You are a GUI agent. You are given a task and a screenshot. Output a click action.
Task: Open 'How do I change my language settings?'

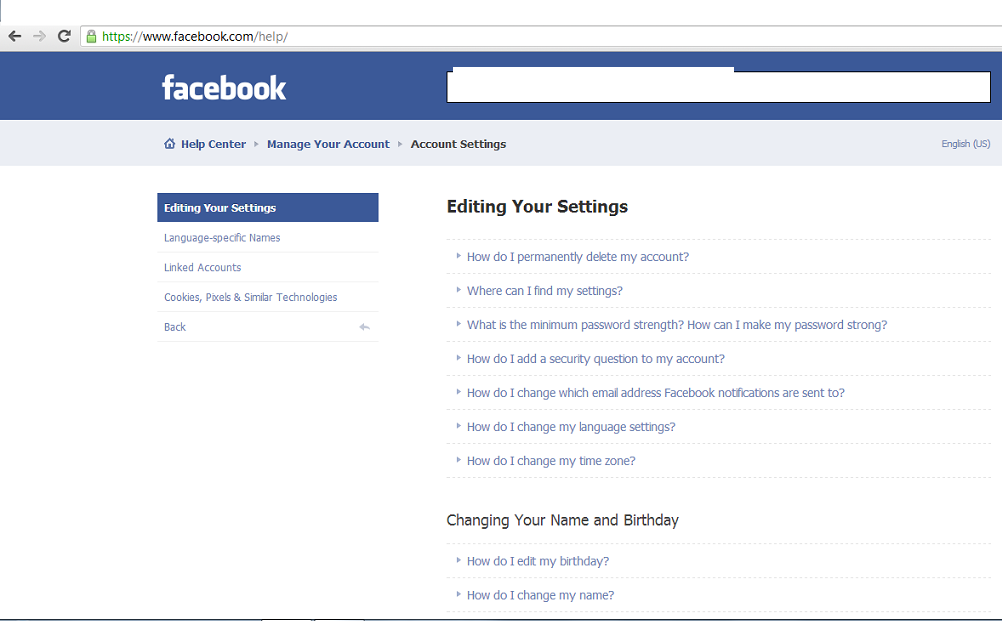[x=571, y=427]
